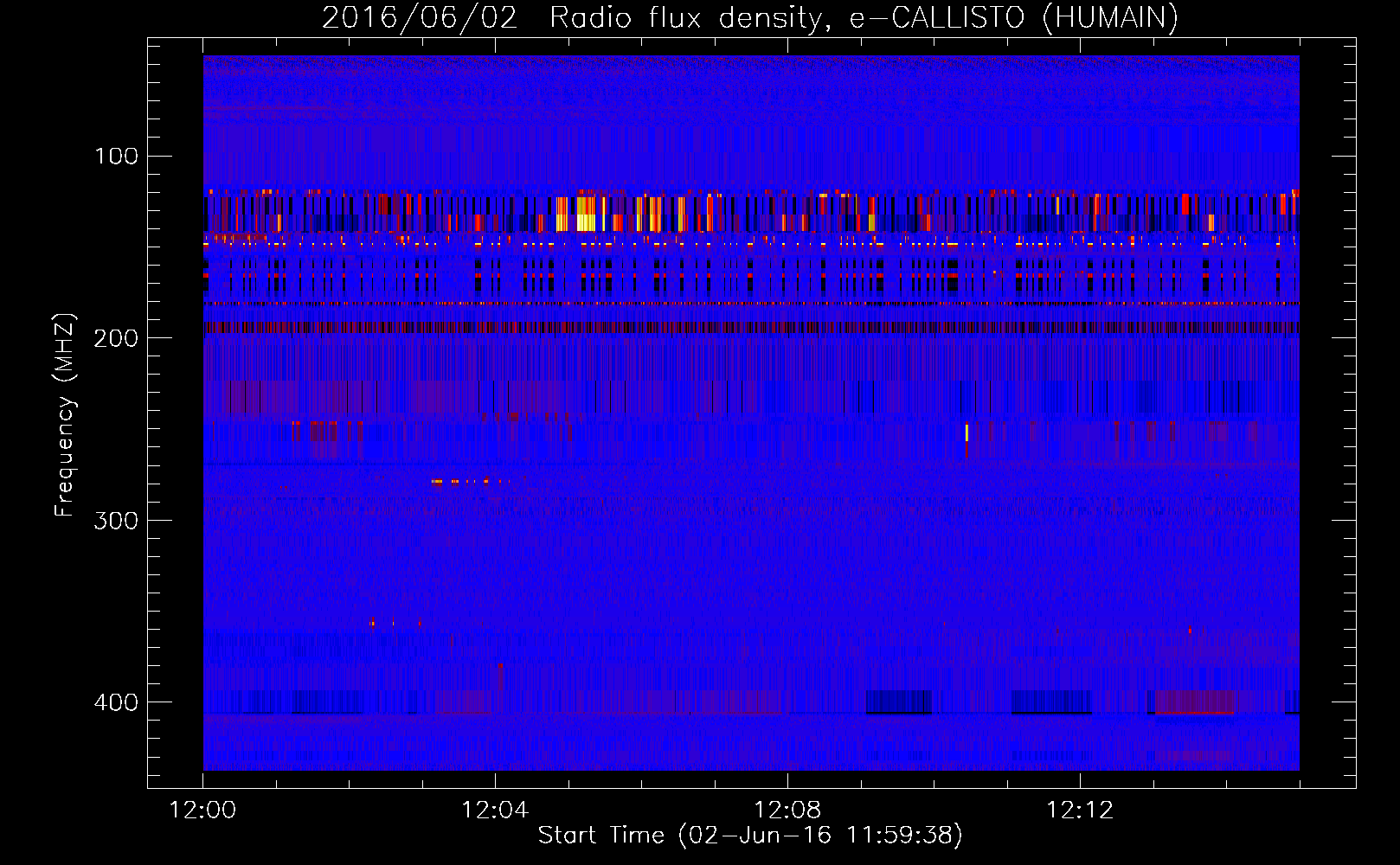This screenshot has width=1400, height=865.
Task: Click the 200 frequency tick label
Action: coord(116,338)
